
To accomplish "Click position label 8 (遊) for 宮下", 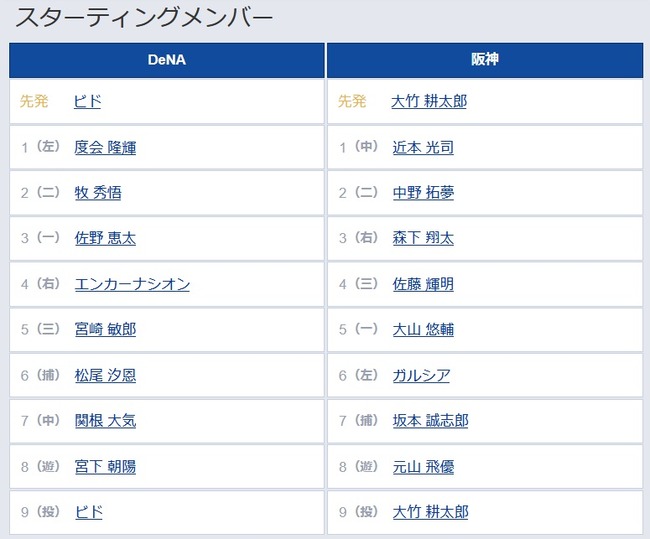I will pyautogui.click(x=41, y=466).
